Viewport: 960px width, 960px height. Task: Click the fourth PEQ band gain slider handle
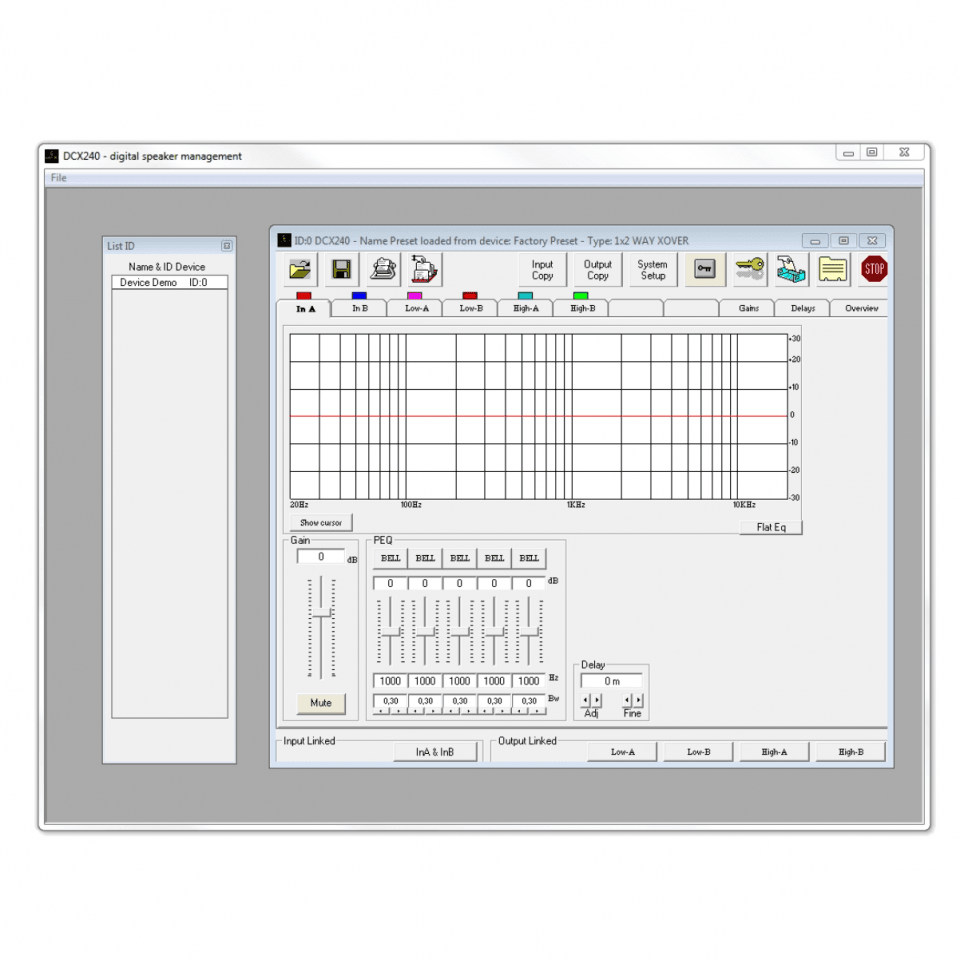point(494,632)
